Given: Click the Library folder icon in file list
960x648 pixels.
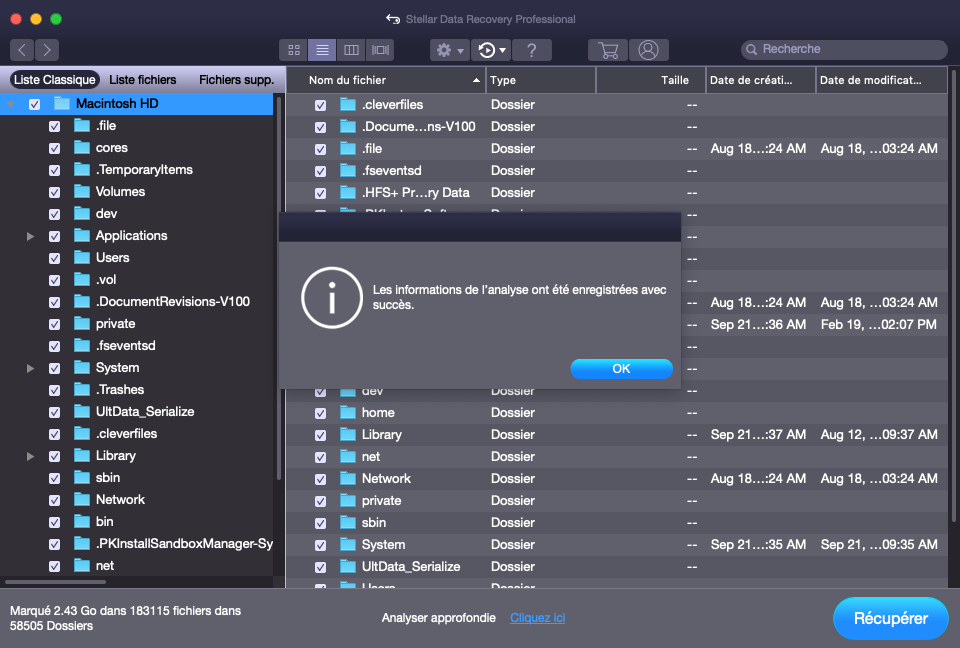Looking at the screenshot, I should click(348, 434).
